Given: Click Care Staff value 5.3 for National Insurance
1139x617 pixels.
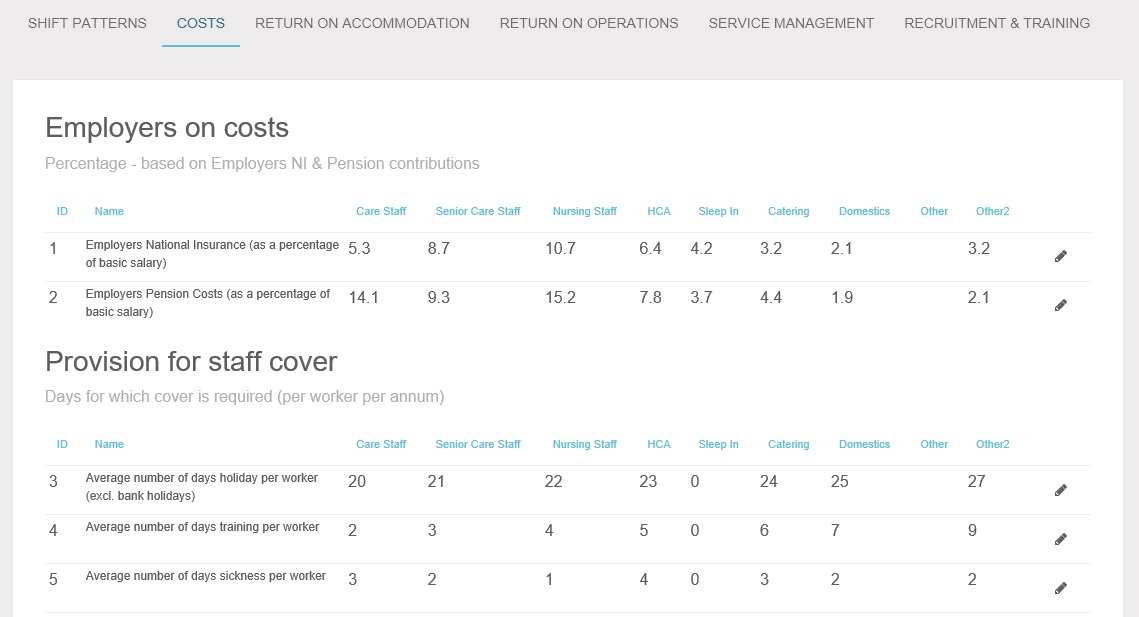Looking at the screenshot, I should (359, 249).
